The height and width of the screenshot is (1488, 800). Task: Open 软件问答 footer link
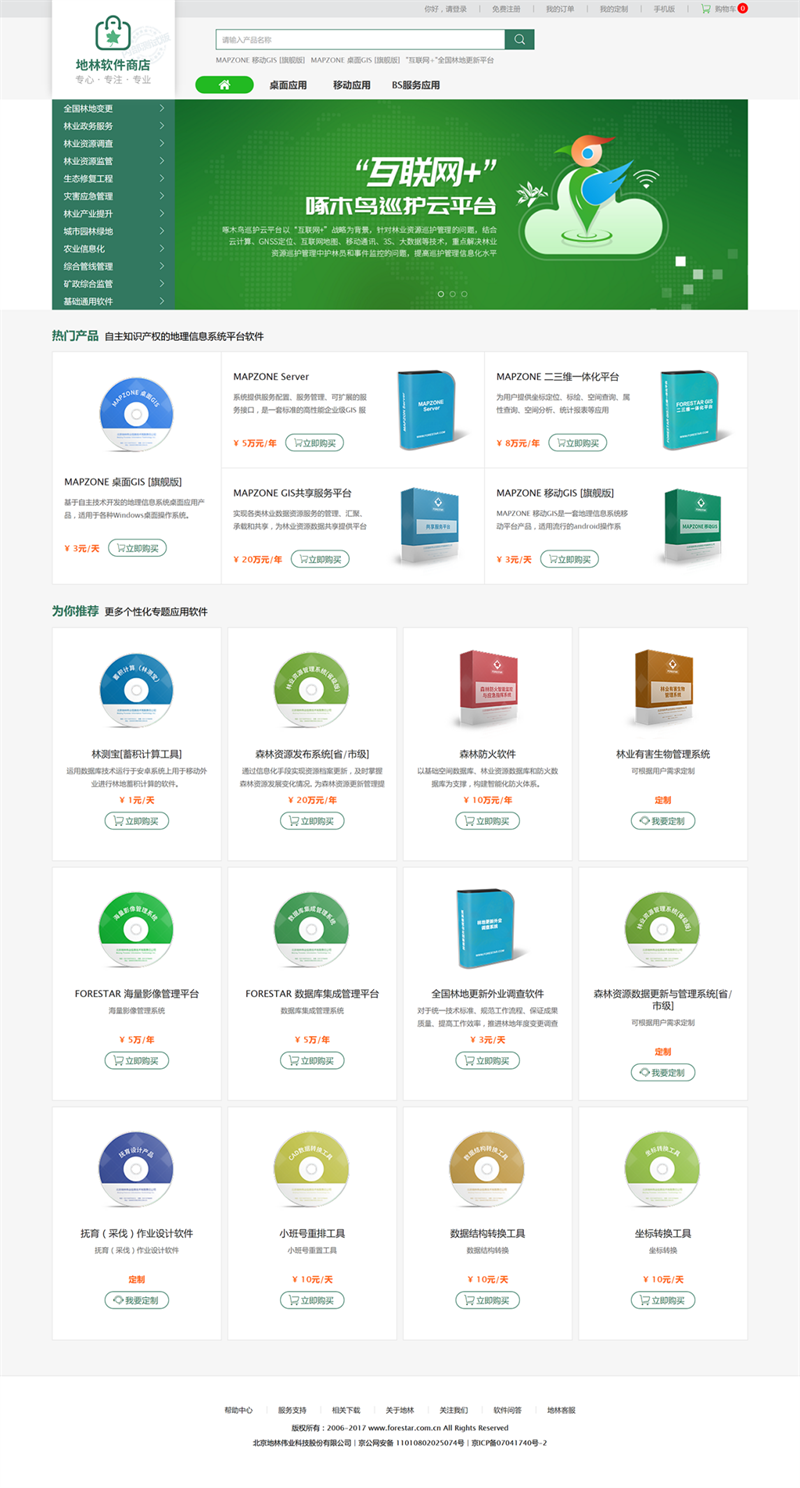point(507,1410)
